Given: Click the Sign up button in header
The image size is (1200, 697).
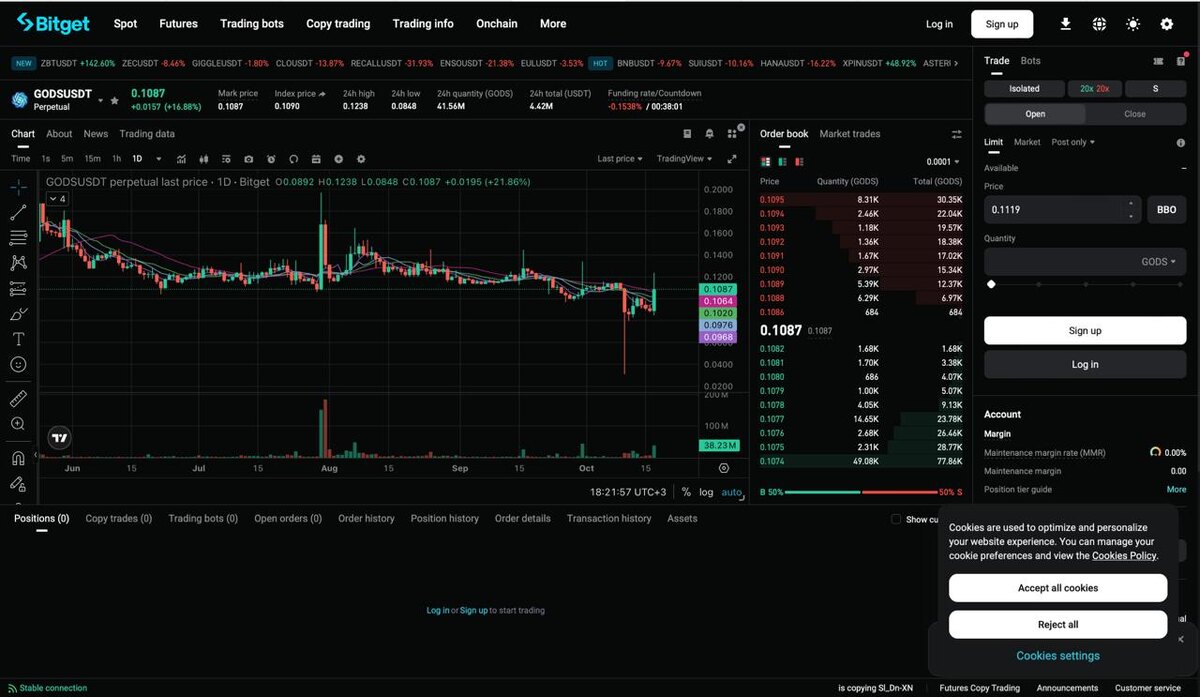Looking at the screenshot, I should (x=1002, y=24).
